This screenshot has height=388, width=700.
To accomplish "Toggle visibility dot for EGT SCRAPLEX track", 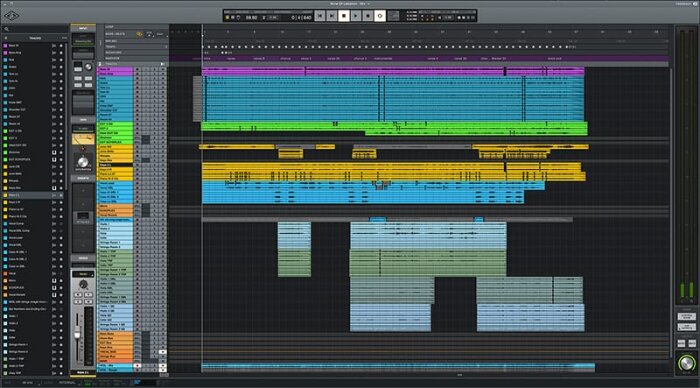I will tap(61, 159).
